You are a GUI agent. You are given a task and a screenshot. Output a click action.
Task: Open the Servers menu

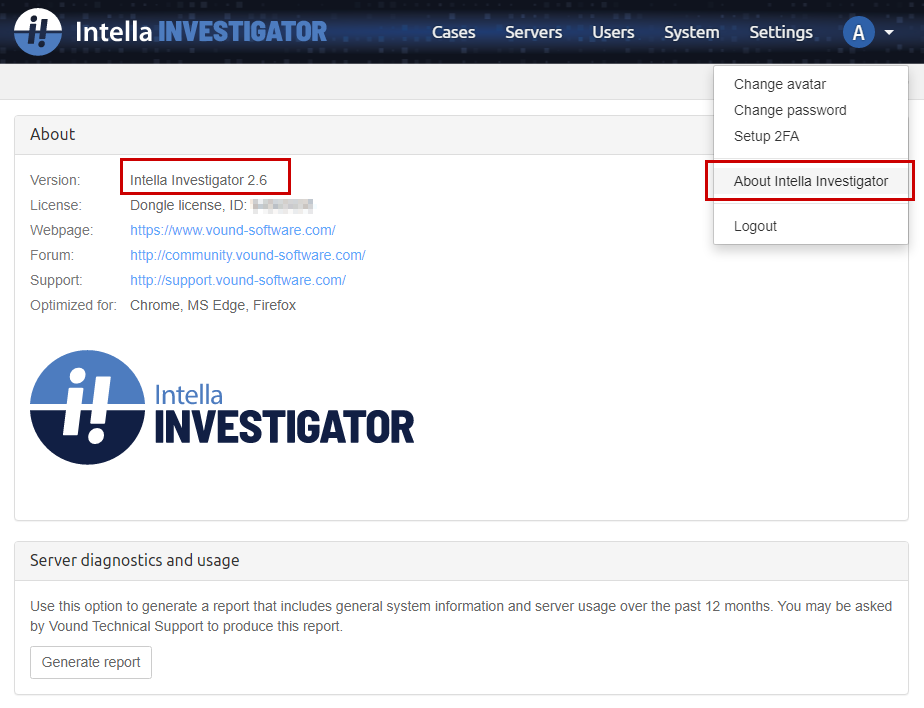pos(533,32)
